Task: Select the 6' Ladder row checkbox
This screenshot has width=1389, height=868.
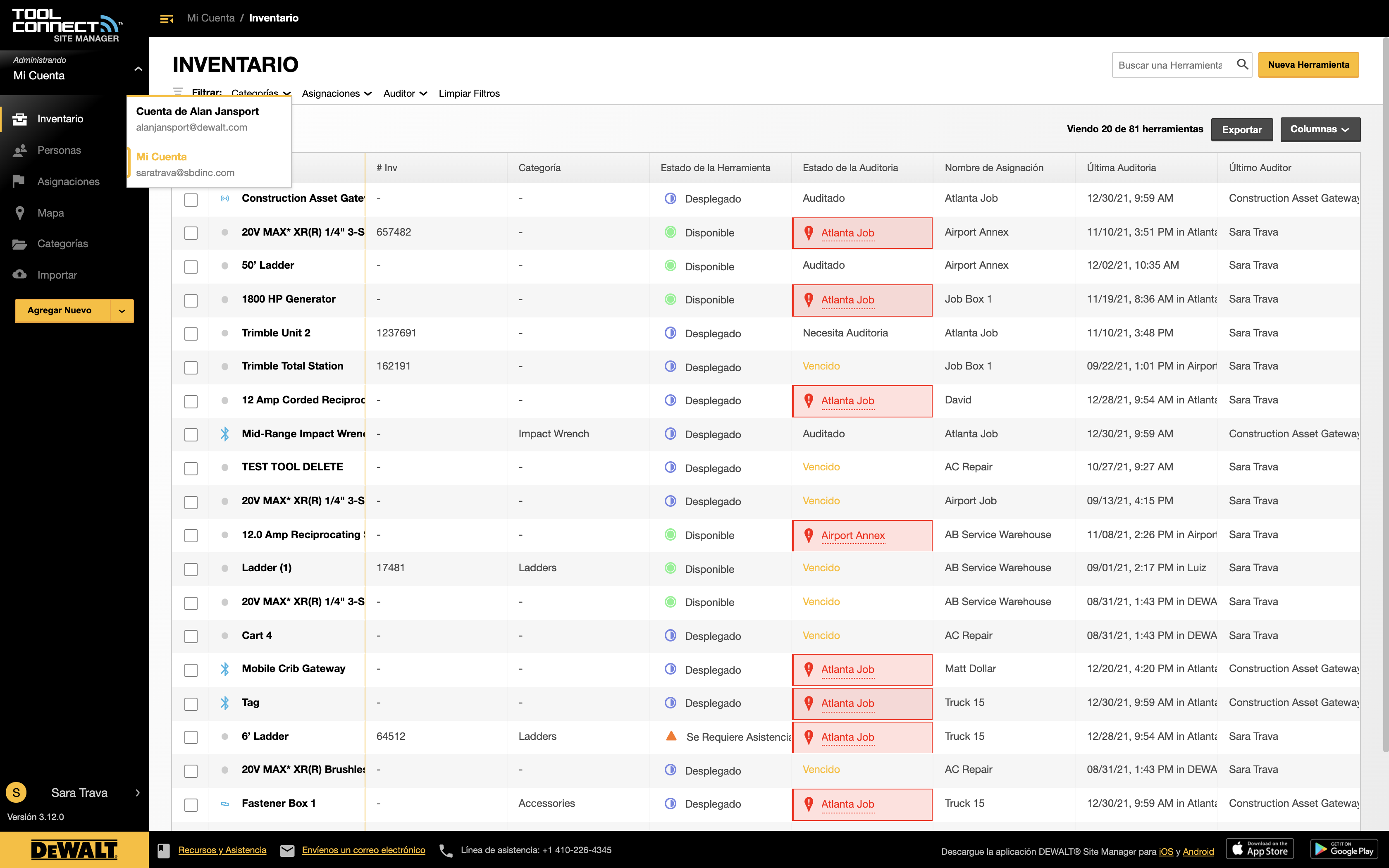Action: coord(191,737)
